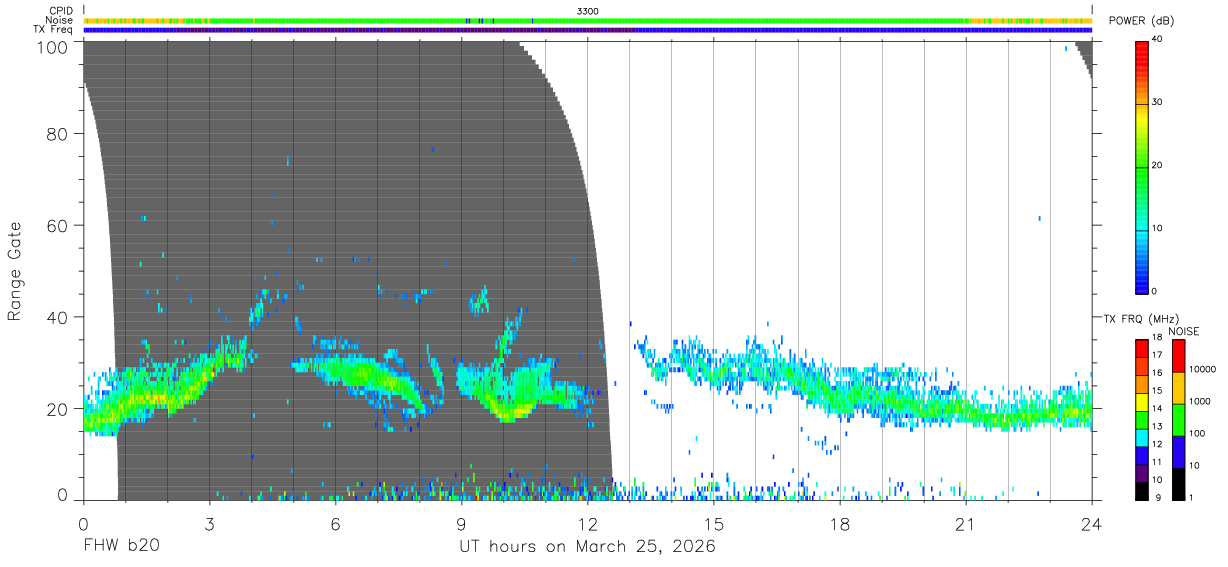Click the 12 tick on UT hours axis
1228x567 pixels.
(x=588, y=524)
